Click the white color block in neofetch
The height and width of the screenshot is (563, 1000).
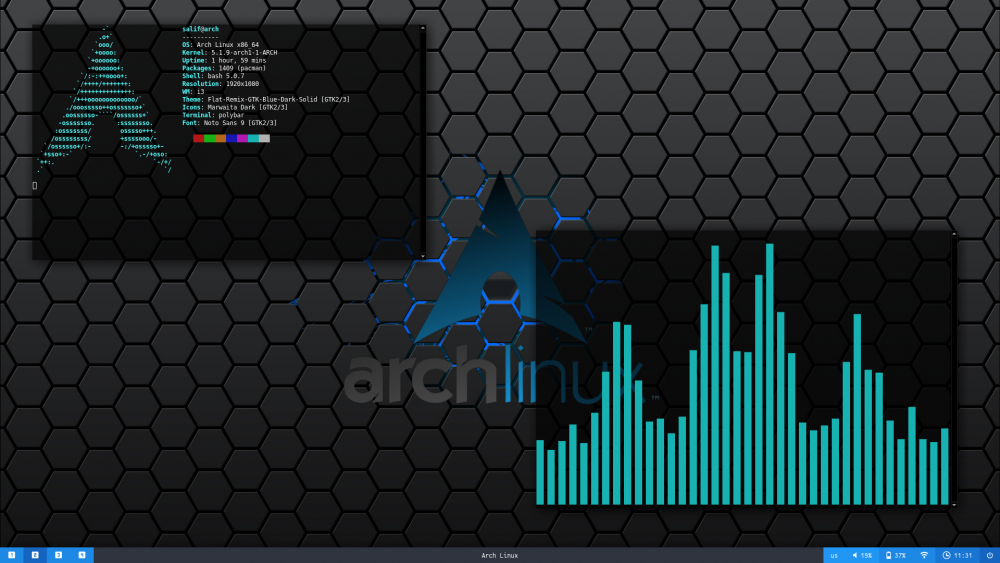click(x=264, y=138)
